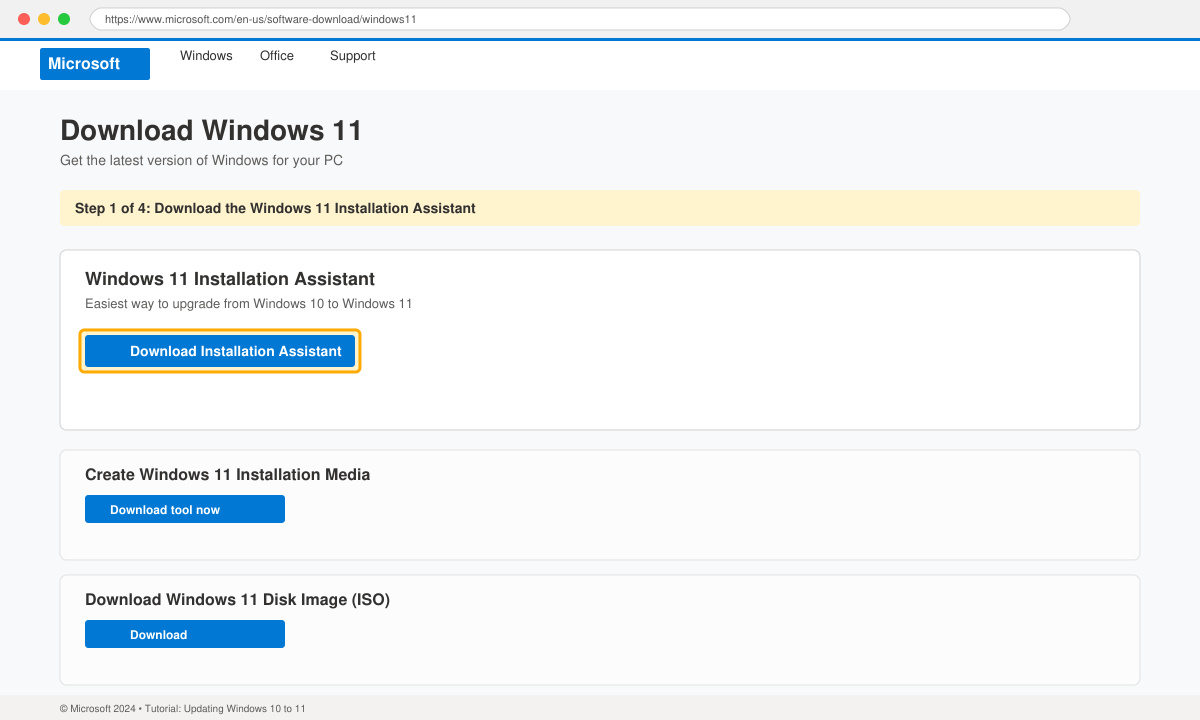The image size is (1200, 720).
Task: Click the yellow minimize window dot
Action: click(x=44, y=19)
